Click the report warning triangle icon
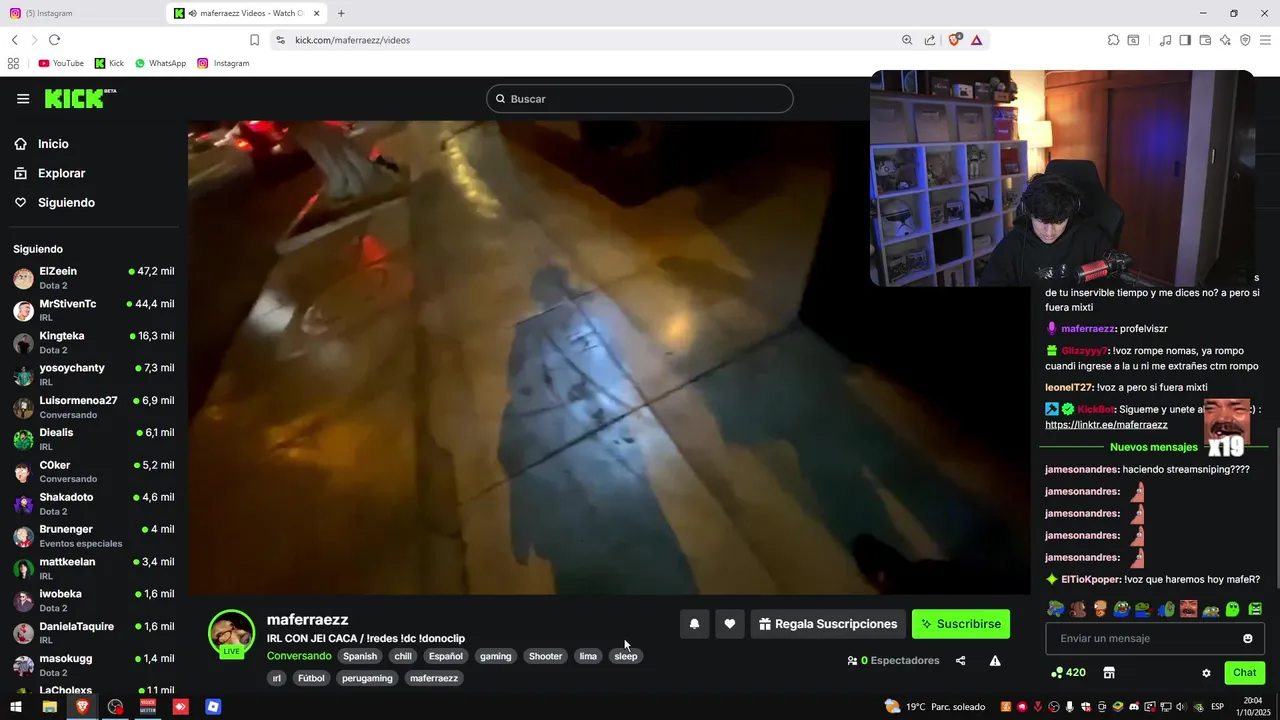 [995, 661]
